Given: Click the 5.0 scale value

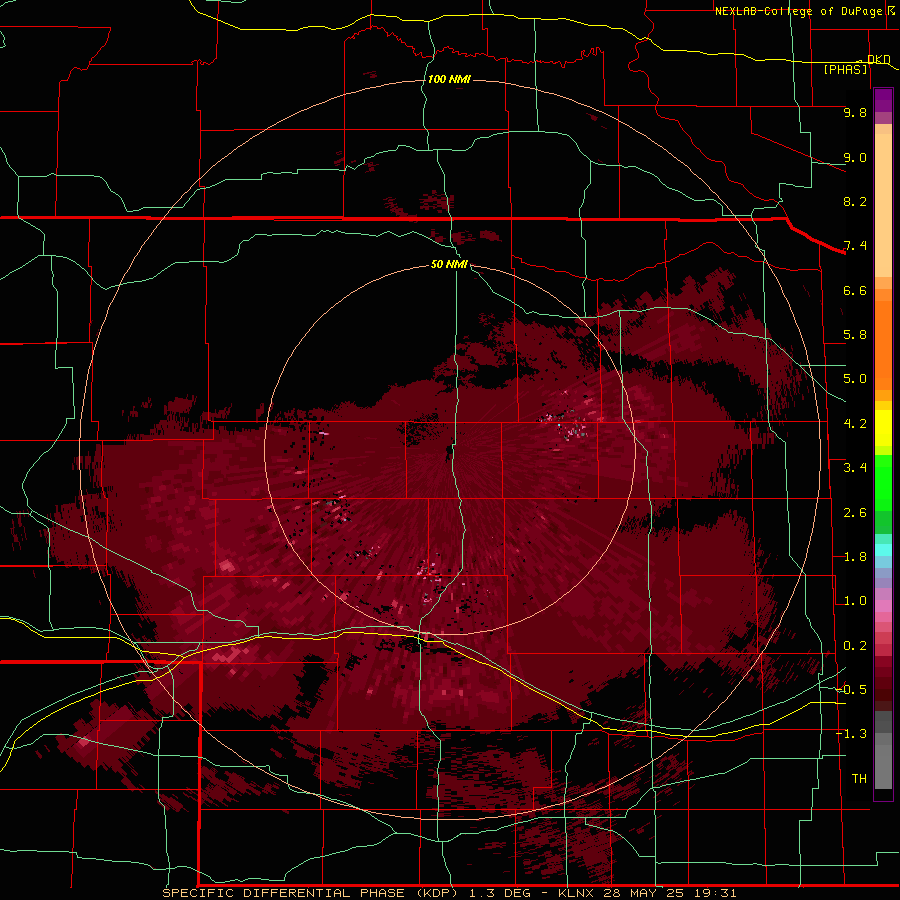Looking at the screenshot, I should tap(855, 379).
